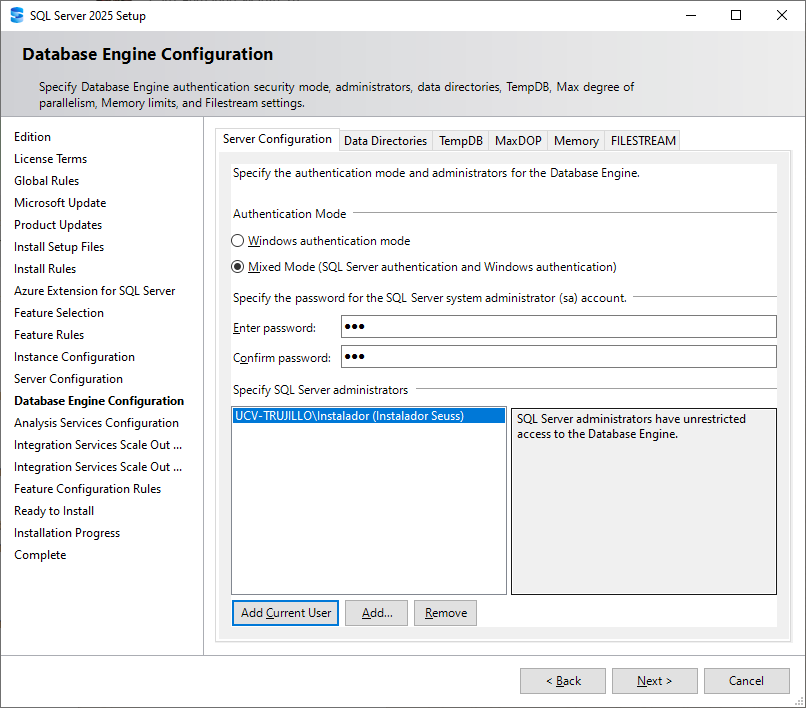This screenshot has height=708, width=806.
Task: Click the SQL Server Setup title bar icon
Action: pos(17,15)
